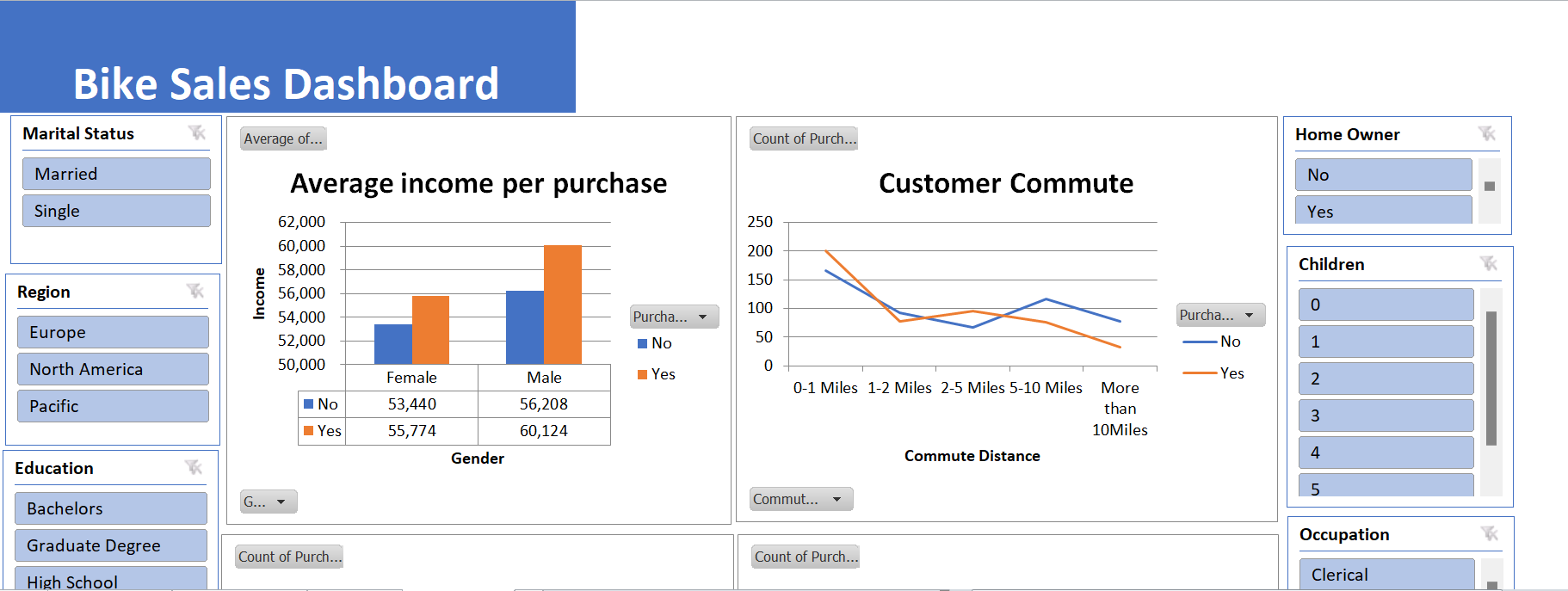Click Count of Purchased field button above Customer Commute
Screen dimensions: 1568x591
pyautogui.click(x=805, y=139)
